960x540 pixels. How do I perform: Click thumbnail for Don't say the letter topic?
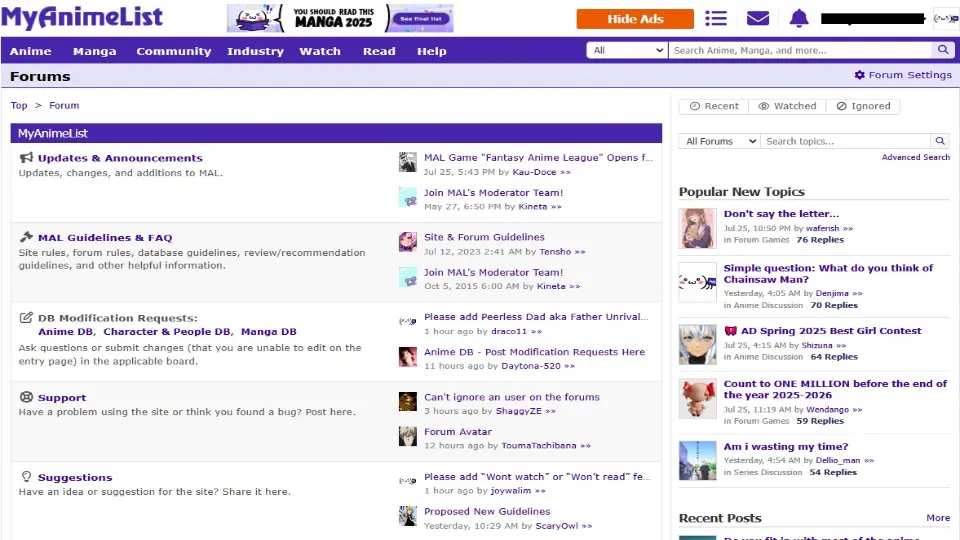pyautogui.click(x=697, y=228)
